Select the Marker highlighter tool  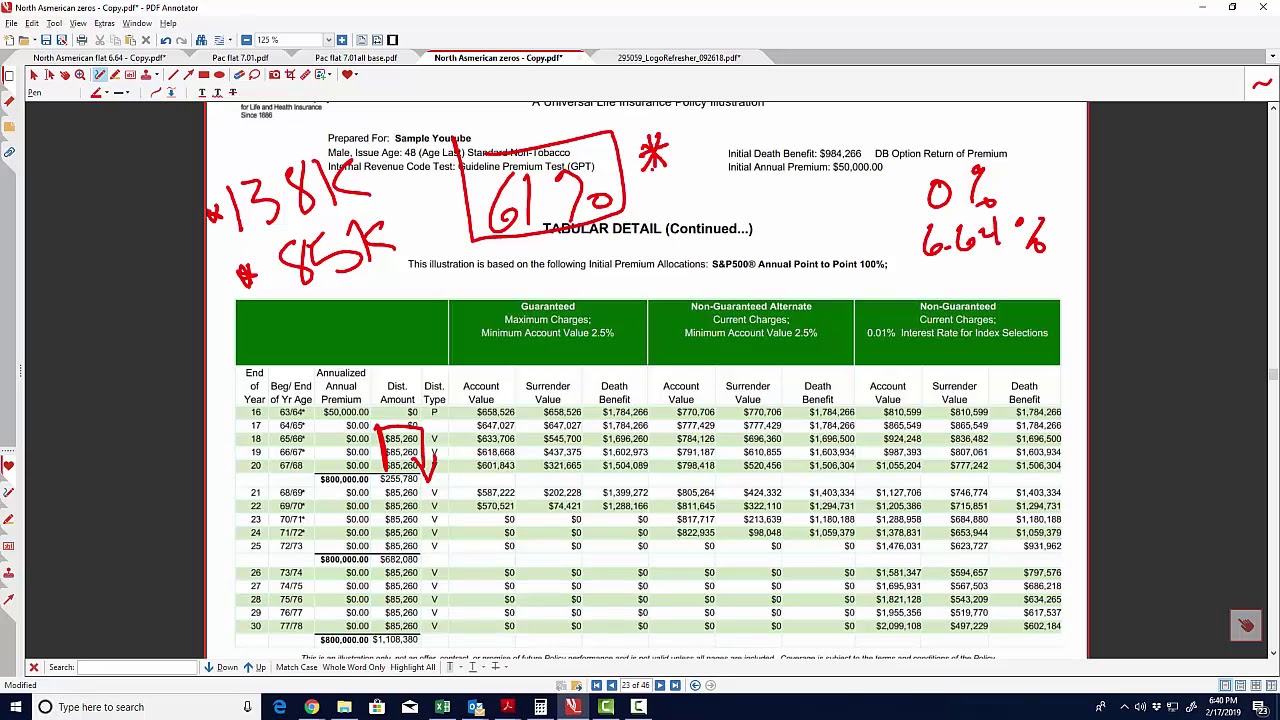[x=115, y=75]
